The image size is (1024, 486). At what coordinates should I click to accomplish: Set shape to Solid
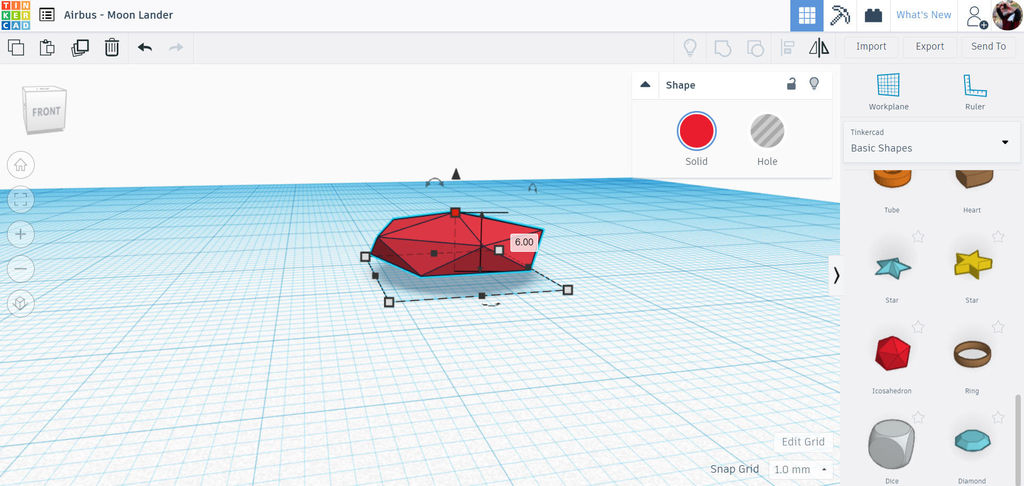click(x=696, y=131)
